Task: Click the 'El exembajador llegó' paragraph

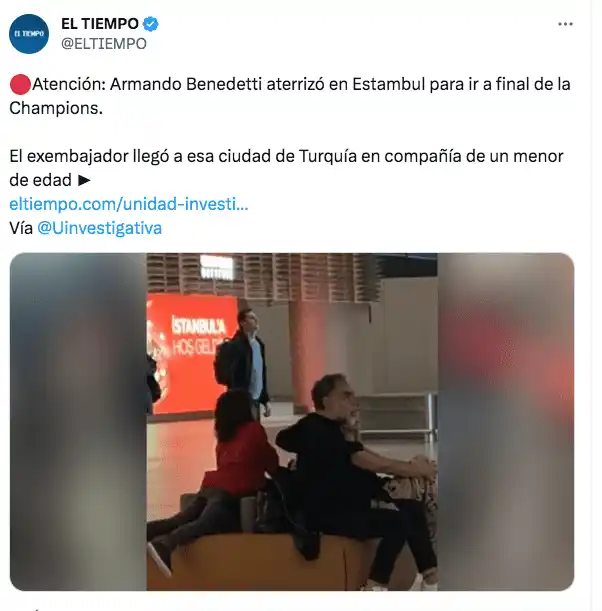Action: (286, 168)
